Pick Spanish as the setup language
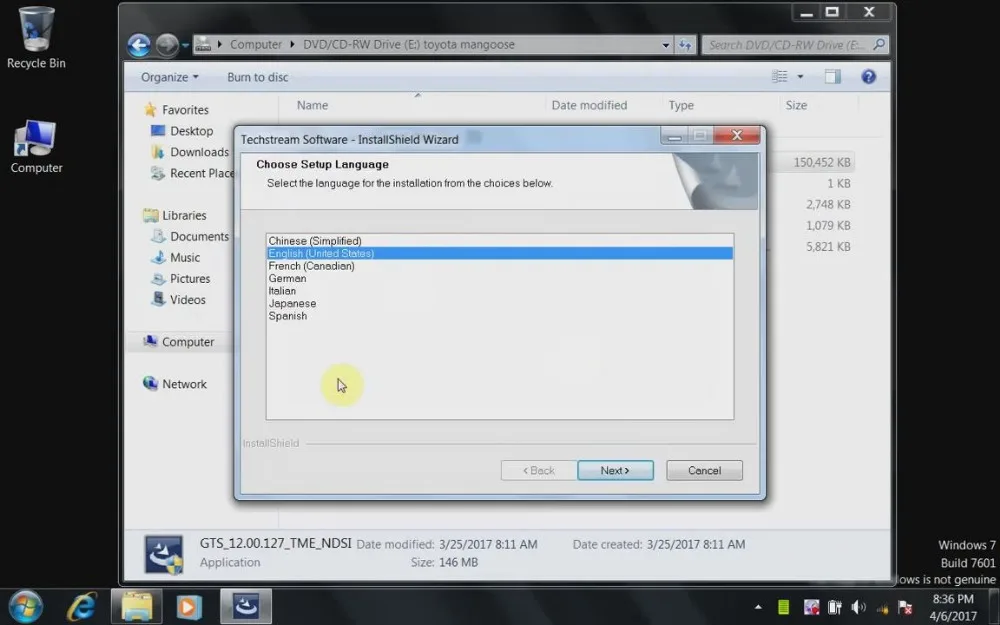The height and width of the screenshot is (625, 1000). (x=499, y=316)
